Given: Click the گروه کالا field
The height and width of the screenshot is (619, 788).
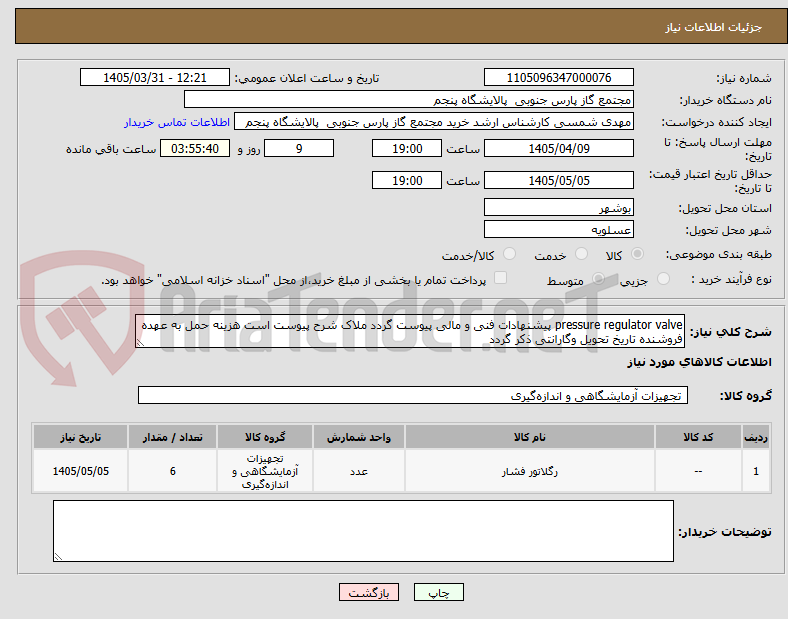Looking at the screenshot, I should 413,395.
